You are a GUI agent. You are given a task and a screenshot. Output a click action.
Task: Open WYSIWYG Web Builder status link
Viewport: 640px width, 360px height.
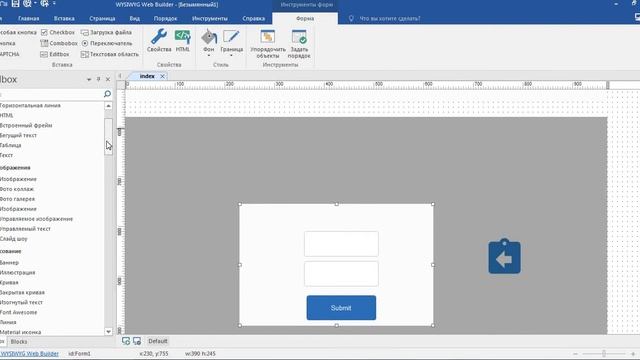(30, 353)
